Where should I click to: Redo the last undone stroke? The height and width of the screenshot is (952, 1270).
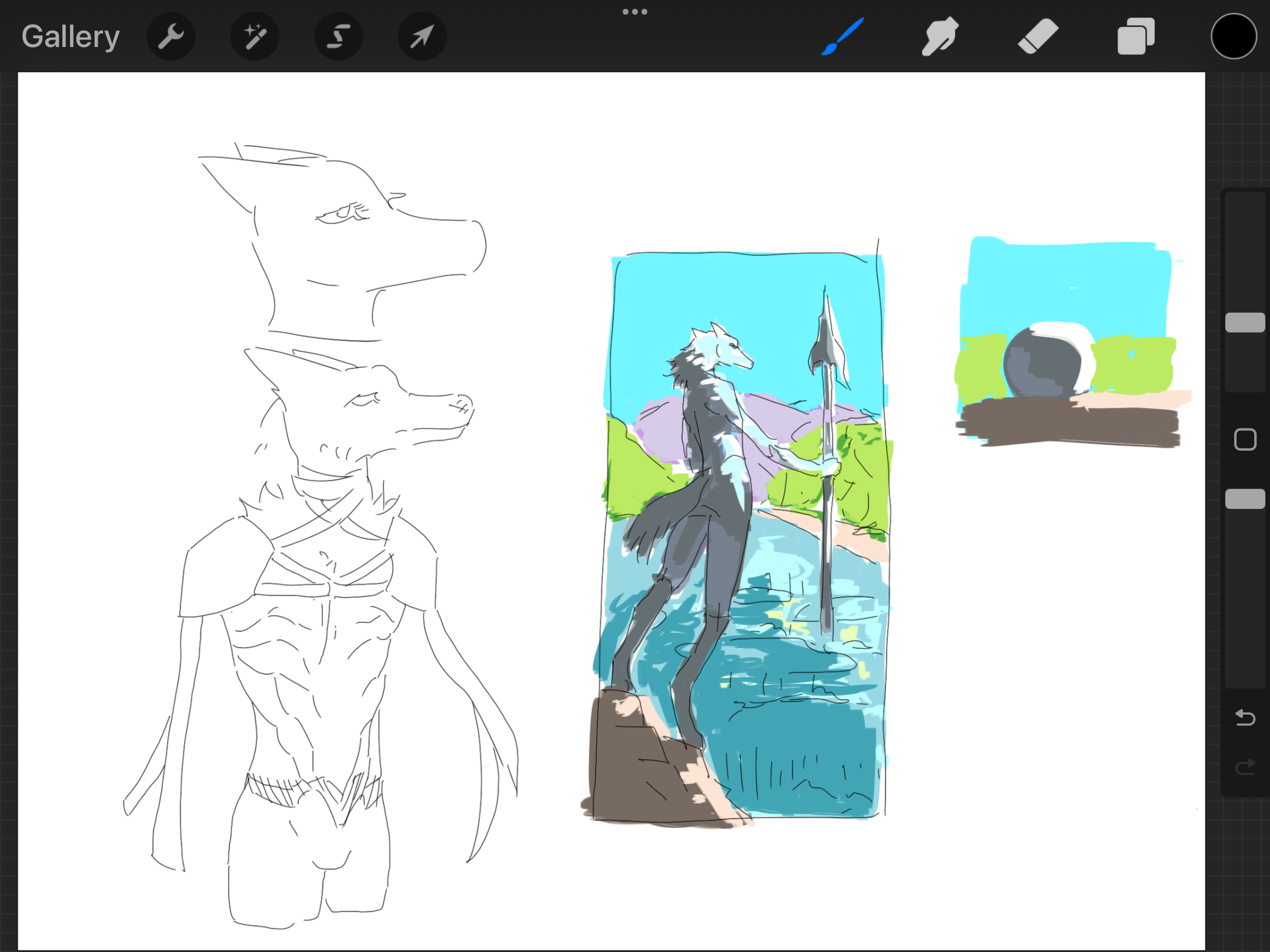(1245, 767)
